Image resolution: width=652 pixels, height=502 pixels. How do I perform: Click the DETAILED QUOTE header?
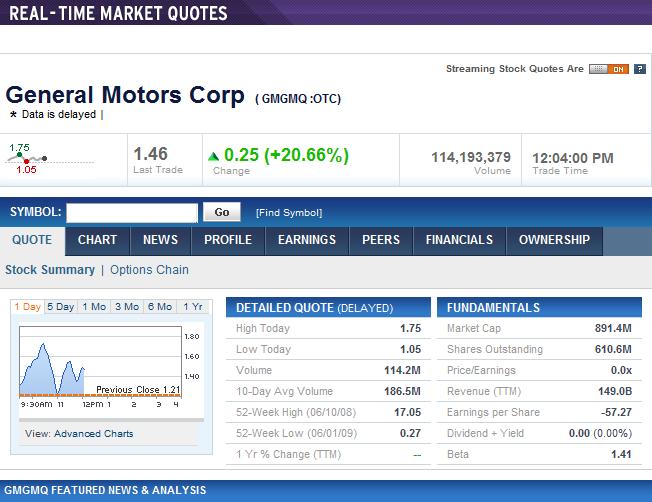[328, 307]
